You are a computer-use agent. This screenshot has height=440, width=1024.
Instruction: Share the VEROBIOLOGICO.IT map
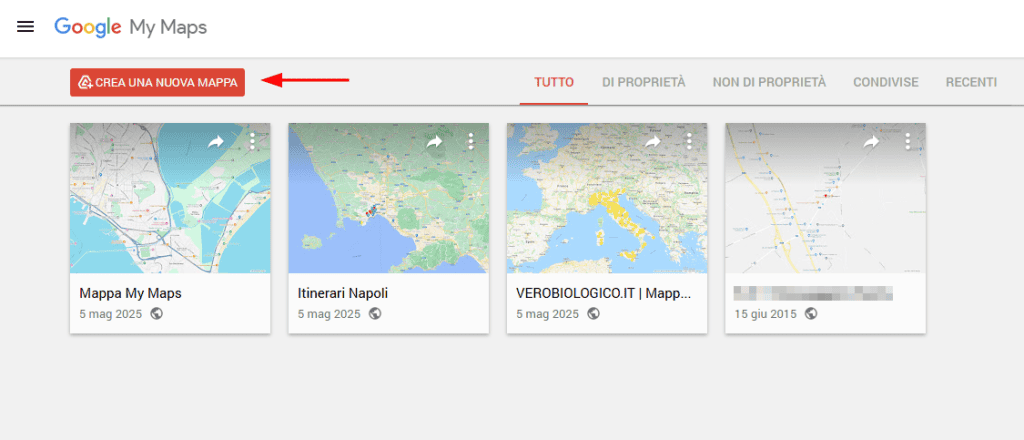(x=653, y=141)
